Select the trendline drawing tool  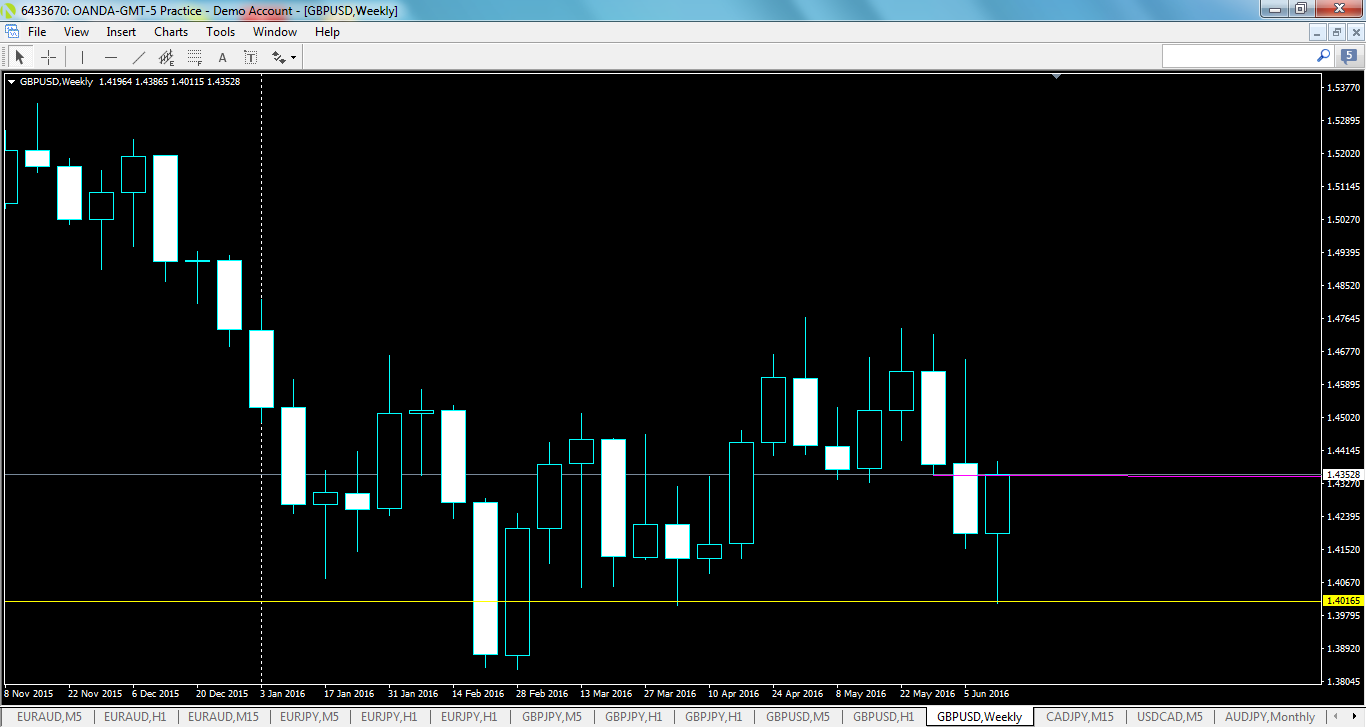coord(139,57)
